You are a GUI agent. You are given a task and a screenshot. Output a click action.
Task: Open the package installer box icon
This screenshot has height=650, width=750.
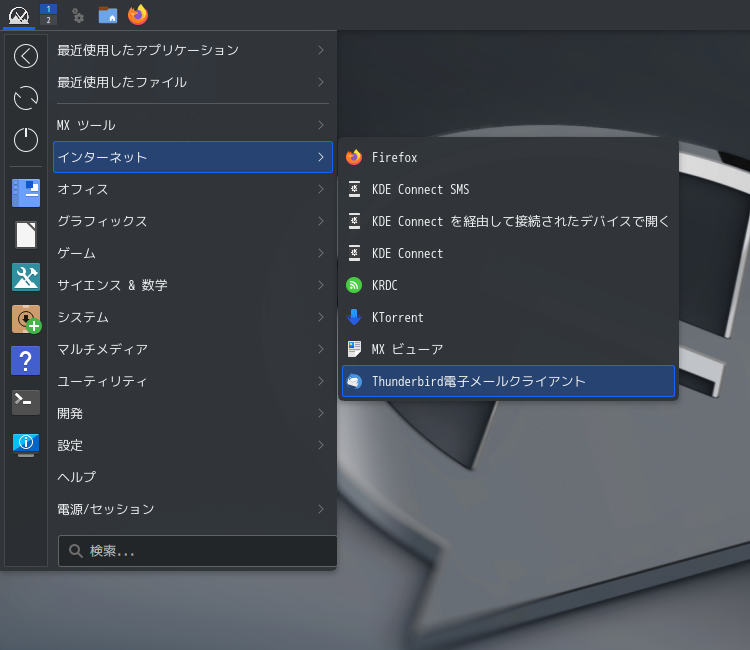[26, 319]
